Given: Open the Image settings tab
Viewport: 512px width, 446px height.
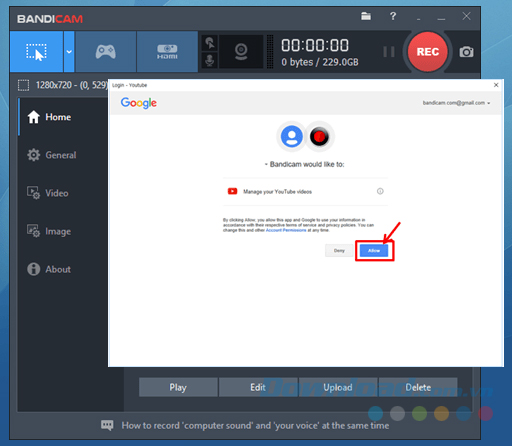Looking at the screenshot, I should (x=63, y=231).
